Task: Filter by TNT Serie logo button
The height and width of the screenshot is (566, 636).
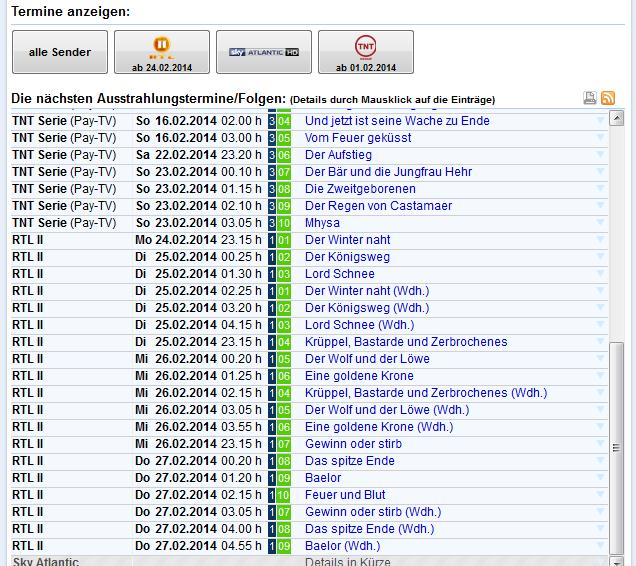Action: click(366, 52)
